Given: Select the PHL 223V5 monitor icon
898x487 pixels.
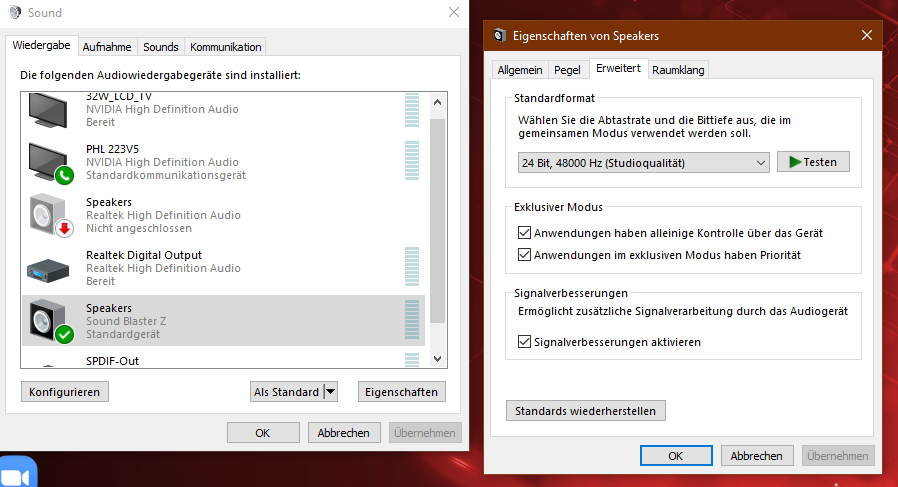Looking at the screenshot, I should tap(50, 163).
